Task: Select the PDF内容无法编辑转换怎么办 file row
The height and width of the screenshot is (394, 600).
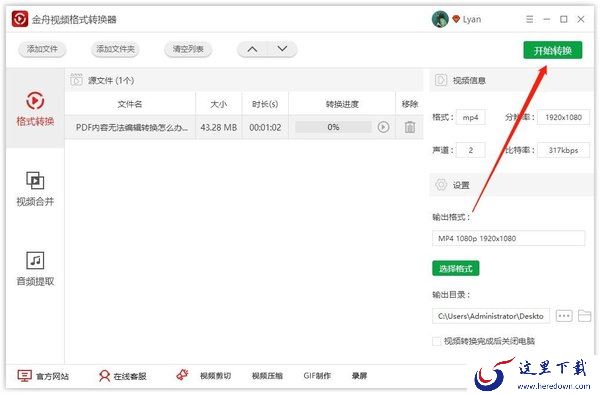Action: pos(244,127)
